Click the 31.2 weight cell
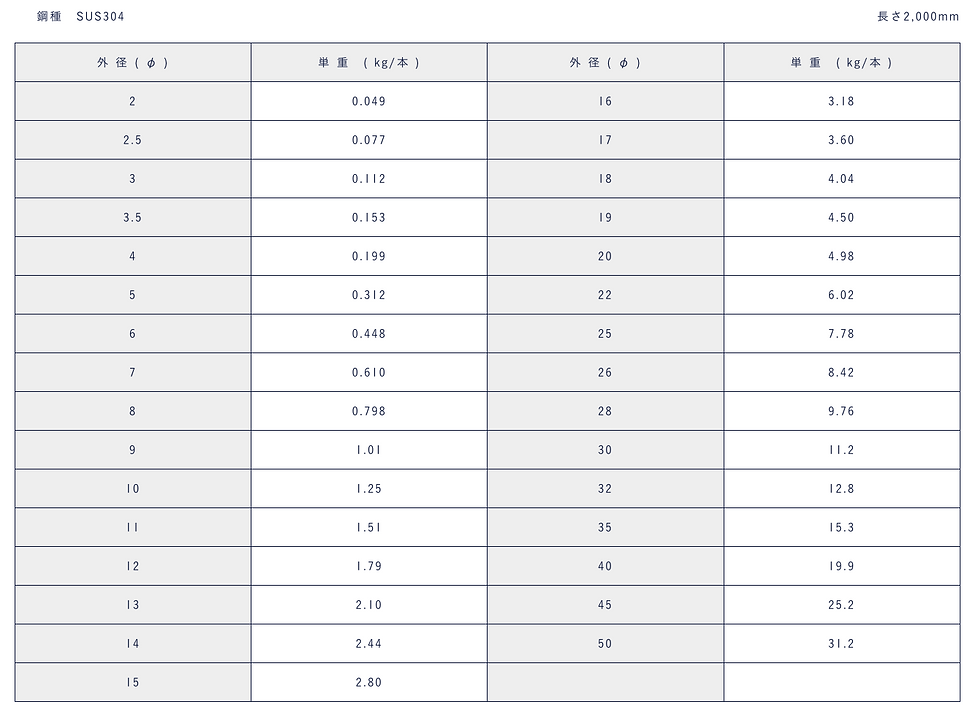Viewport: 978px width, 723px height. (x=841, y=644)
